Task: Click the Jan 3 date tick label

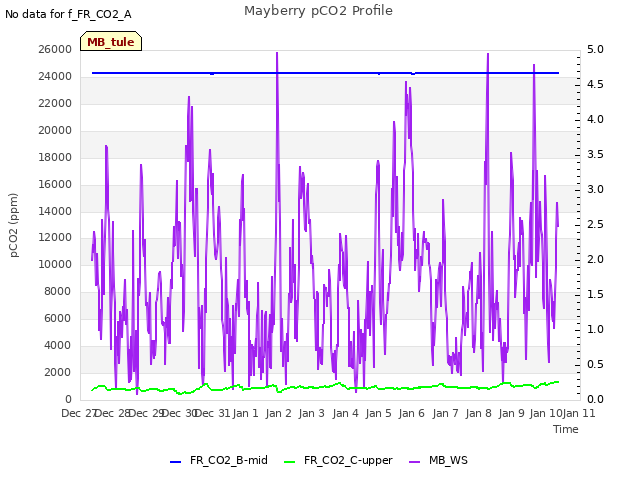Action: pos(311,413)
